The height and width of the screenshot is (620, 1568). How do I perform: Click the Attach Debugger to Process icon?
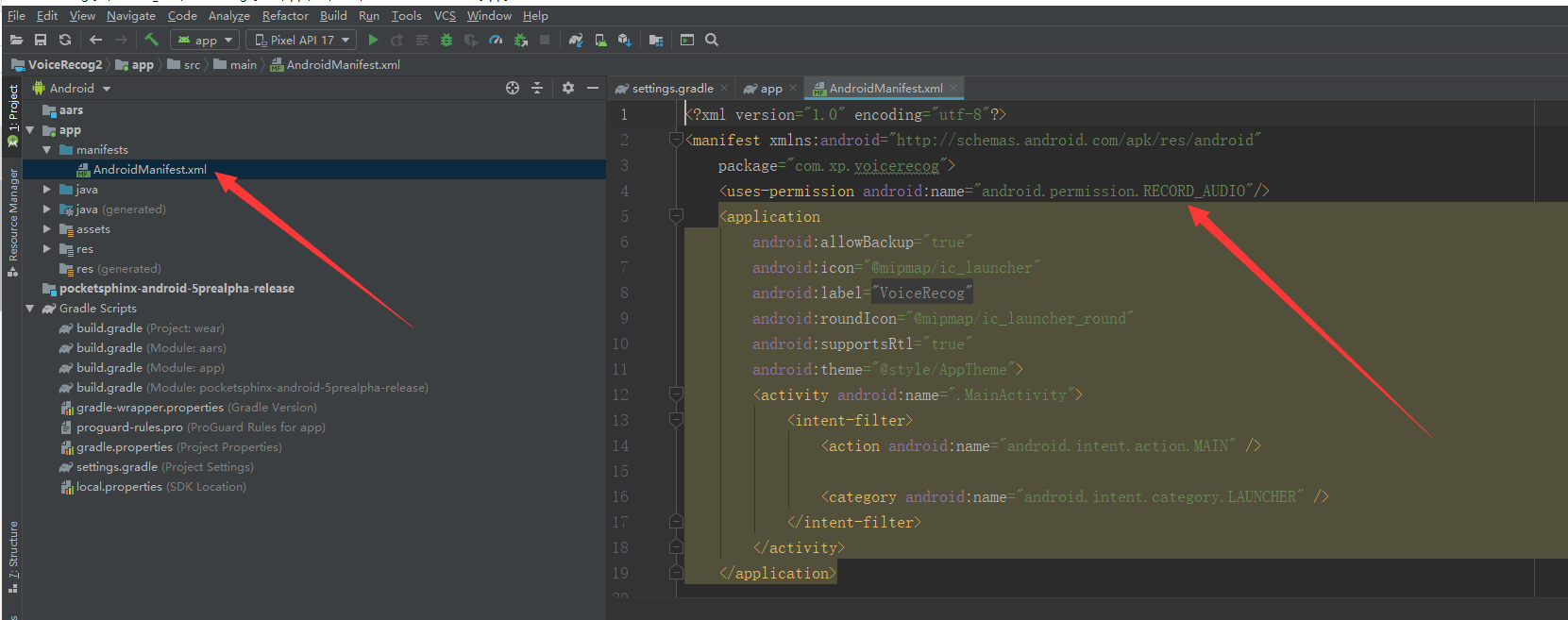(x=520, y=40)
